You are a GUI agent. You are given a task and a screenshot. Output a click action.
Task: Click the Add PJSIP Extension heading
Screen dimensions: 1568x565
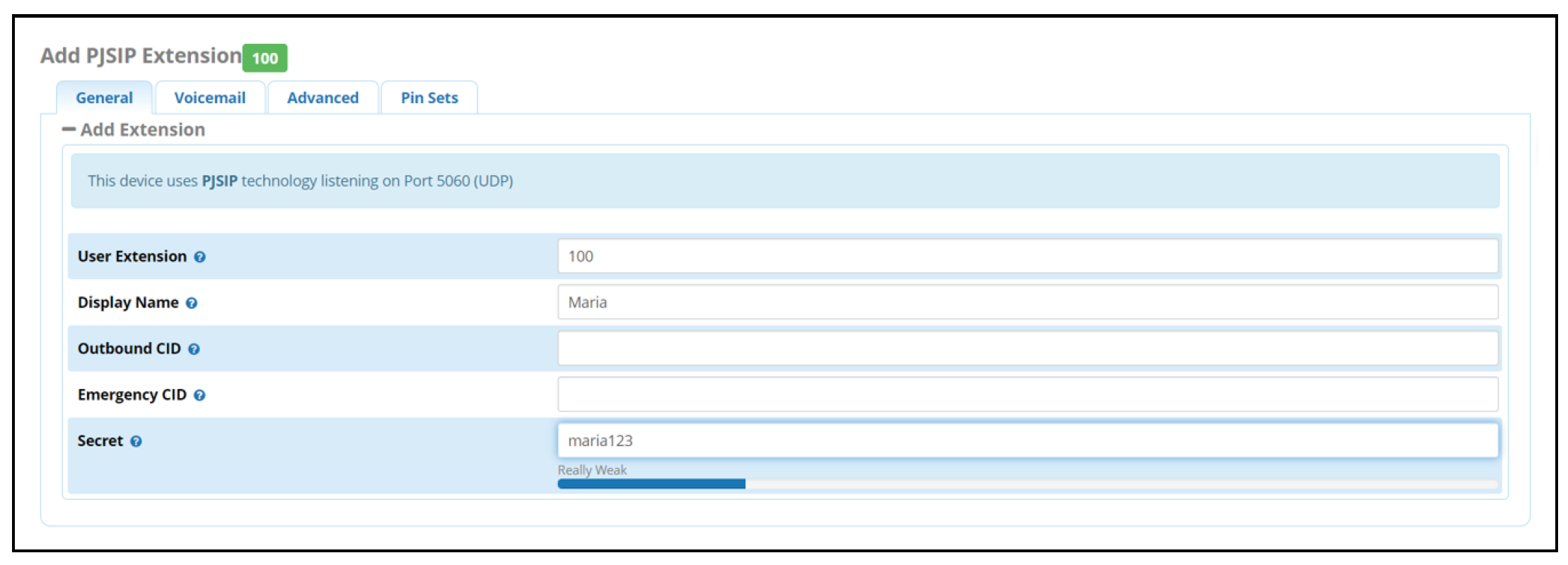141,55
